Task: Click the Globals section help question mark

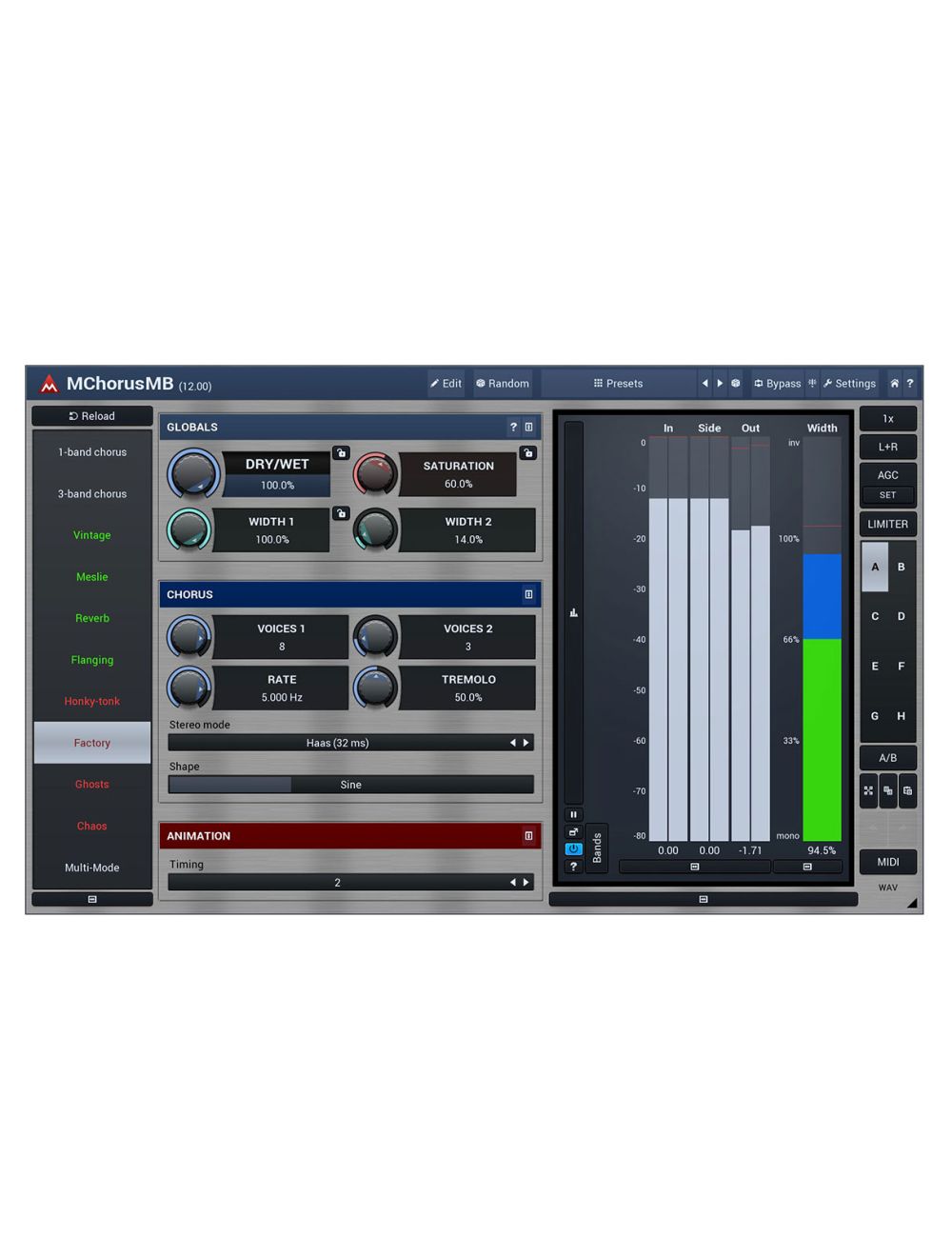Action: click(513, 428)
